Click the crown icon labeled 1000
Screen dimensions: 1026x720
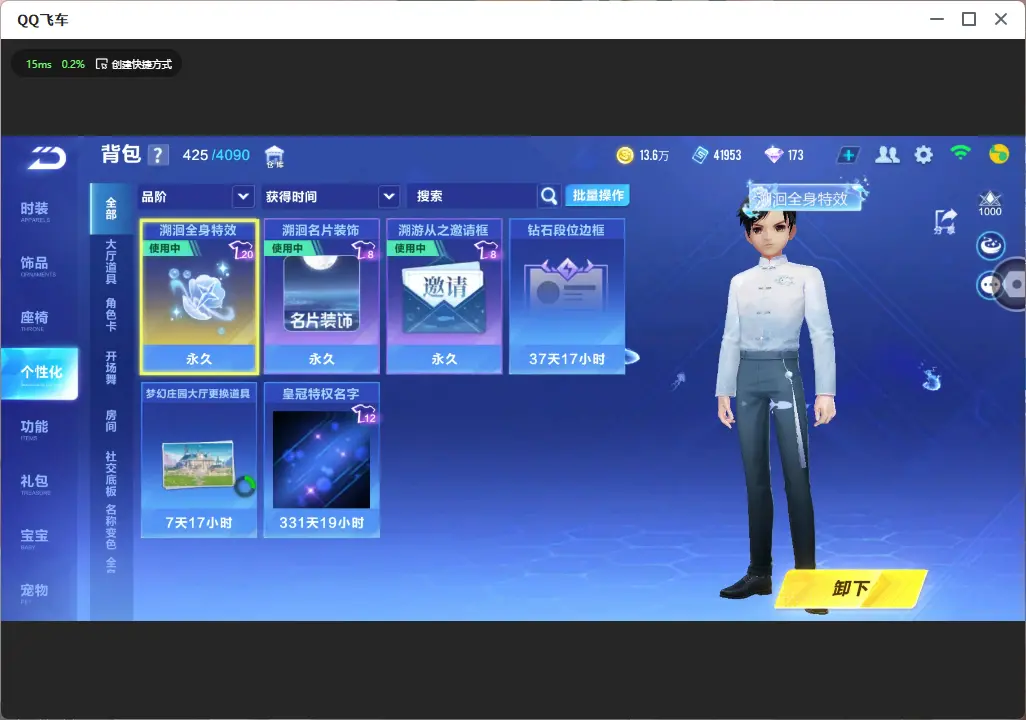tap(990, 204)
